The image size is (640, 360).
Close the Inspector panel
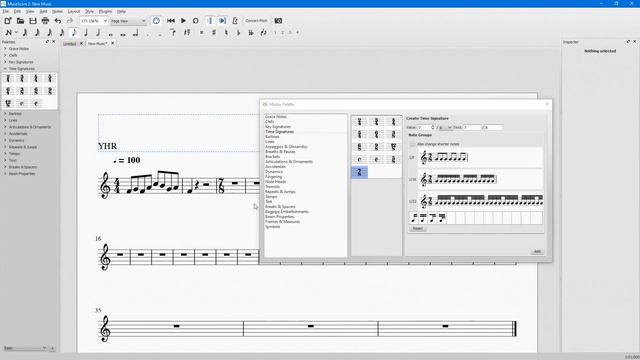click(635, 42)
